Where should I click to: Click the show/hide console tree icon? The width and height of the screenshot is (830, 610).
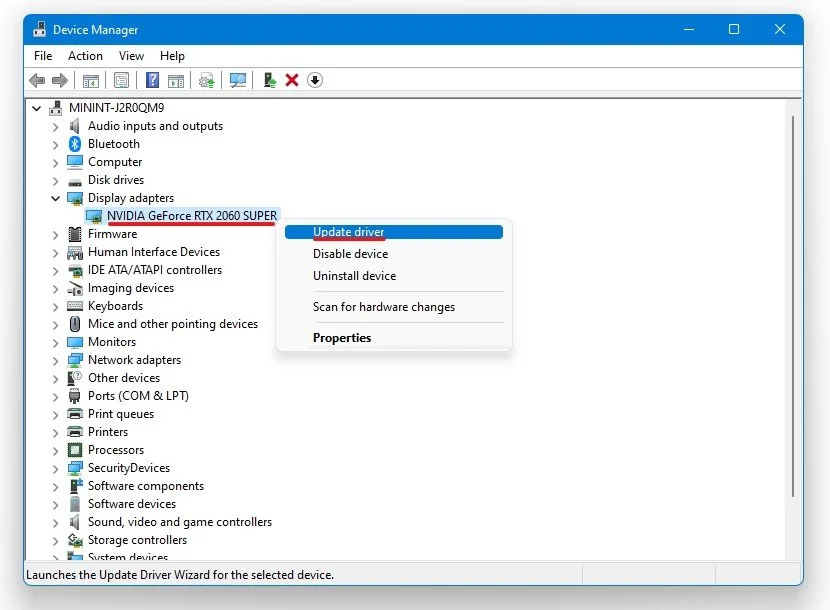coord(90,80)
